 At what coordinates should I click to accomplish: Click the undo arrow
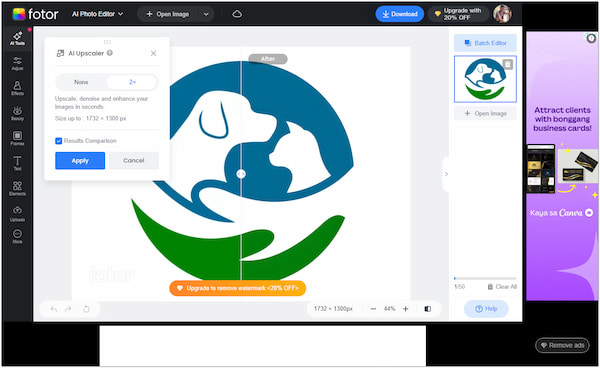[54, 309]
